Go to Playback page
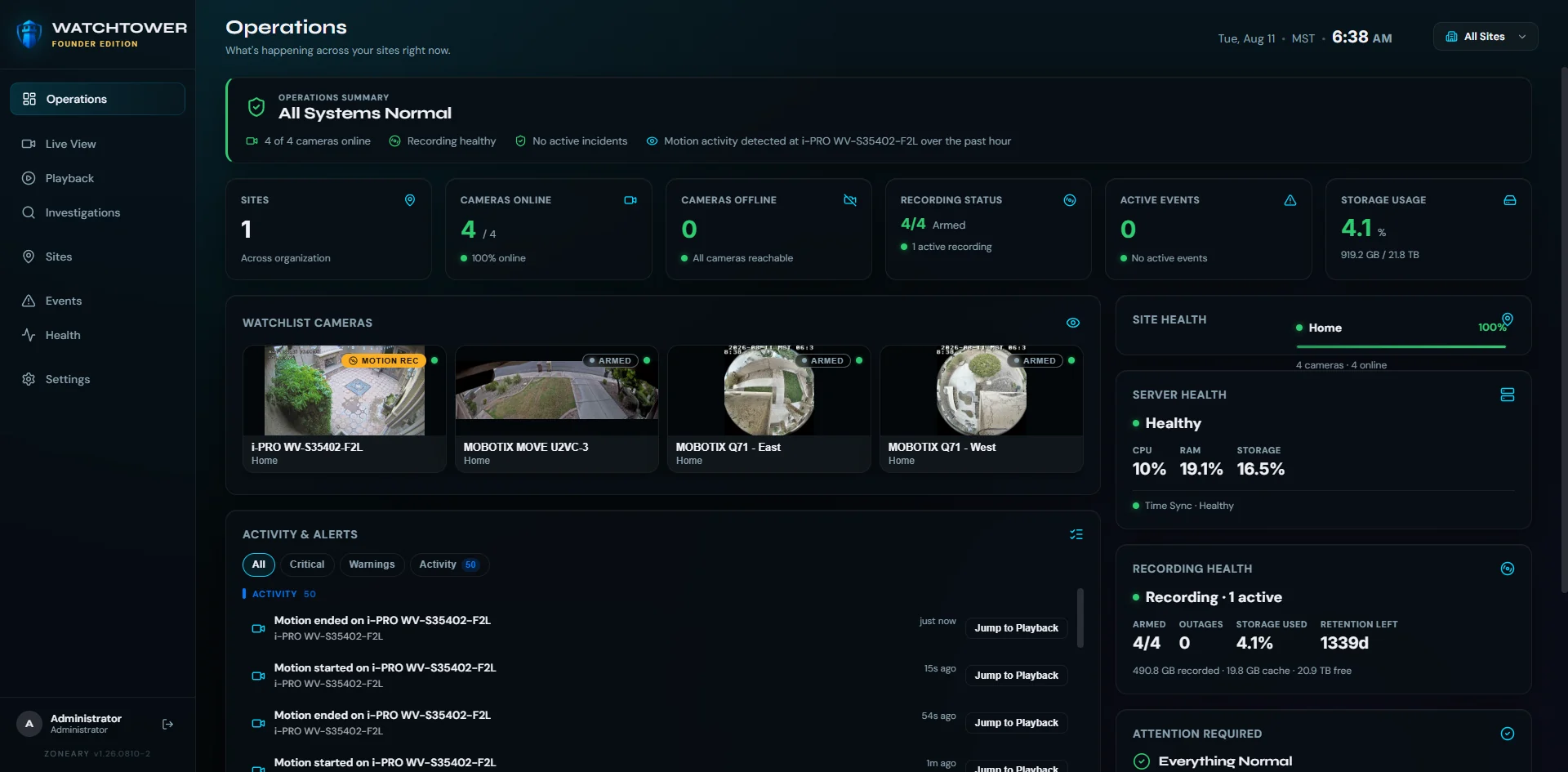Screen dimensions: 1568x772 pos(97,178)
